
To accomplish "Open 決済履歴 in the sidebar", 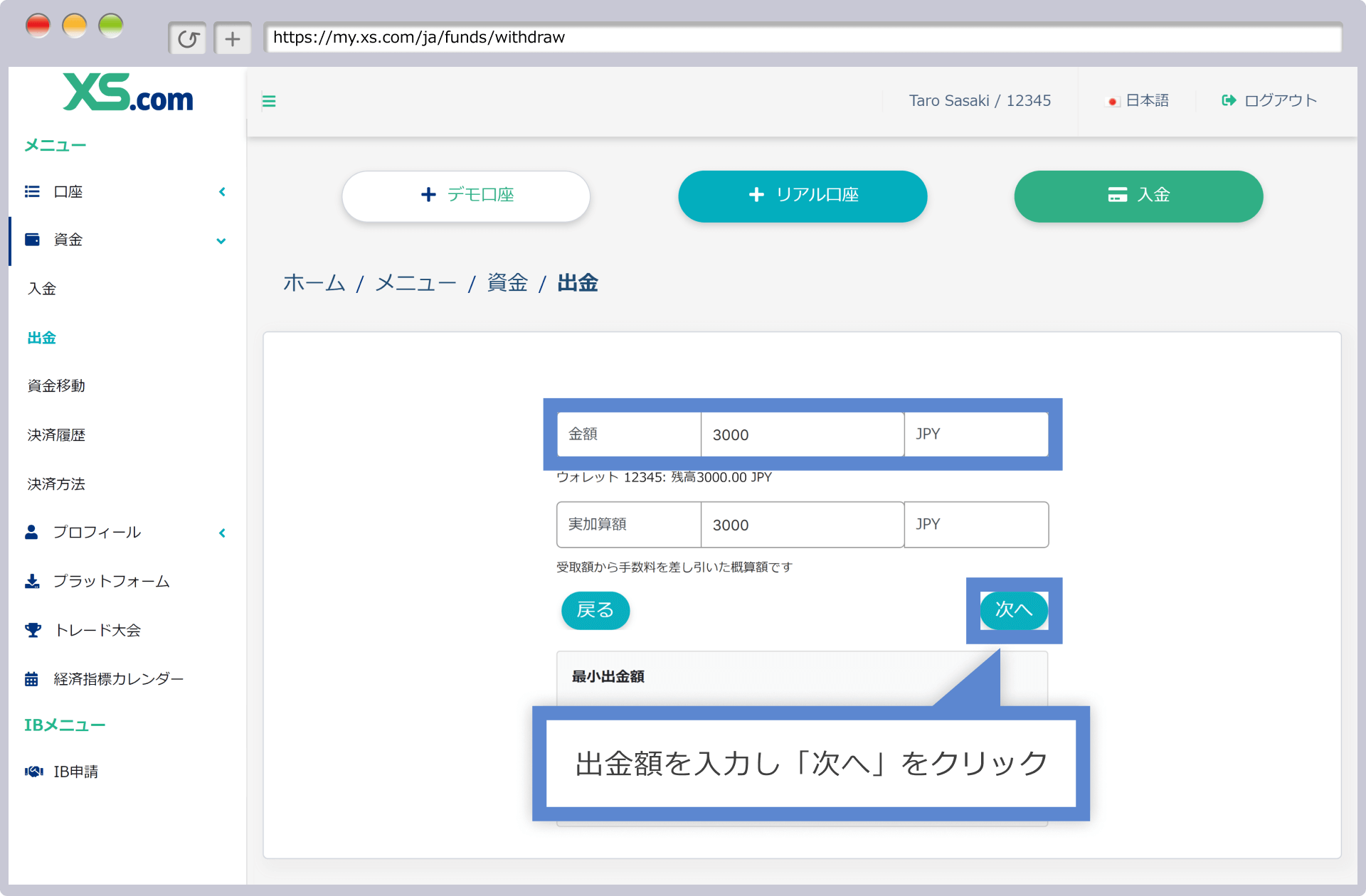I will [56, 435].
